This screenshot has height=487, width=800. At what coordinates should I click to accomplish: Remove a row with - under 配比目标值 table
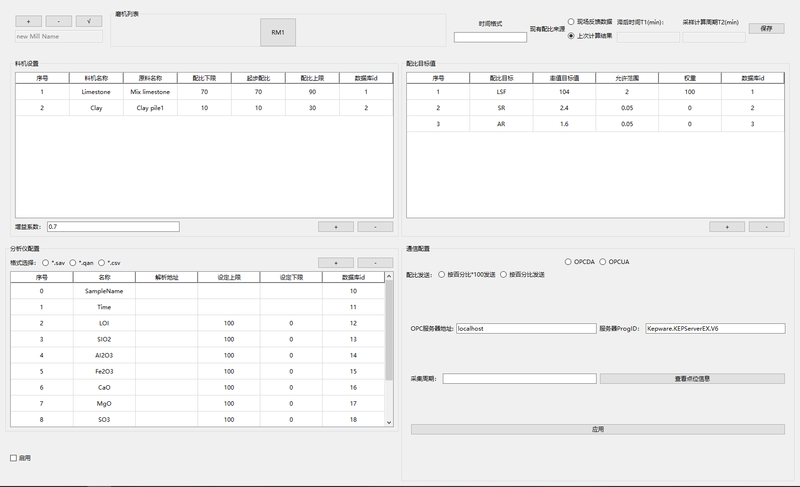click(766, 227)
